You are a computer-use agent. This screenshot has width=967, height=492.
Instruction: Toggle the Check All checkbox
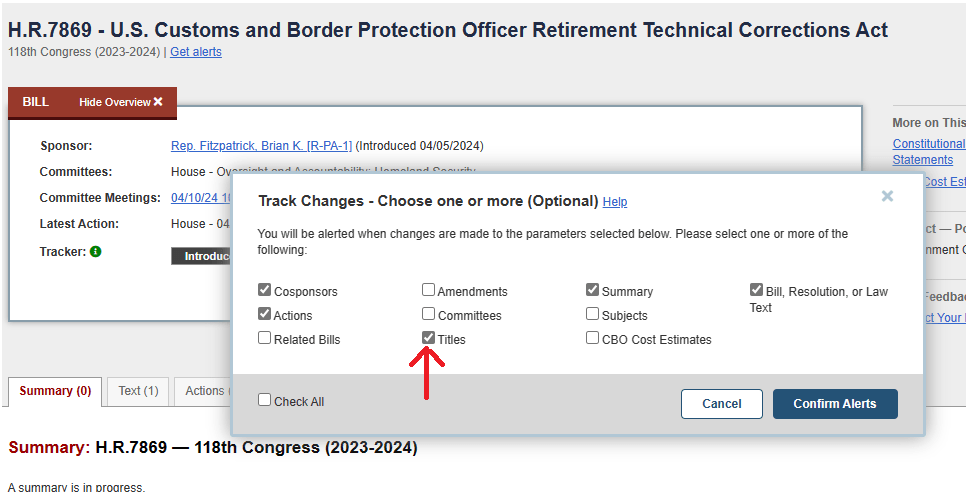click(x=265, y=400)
